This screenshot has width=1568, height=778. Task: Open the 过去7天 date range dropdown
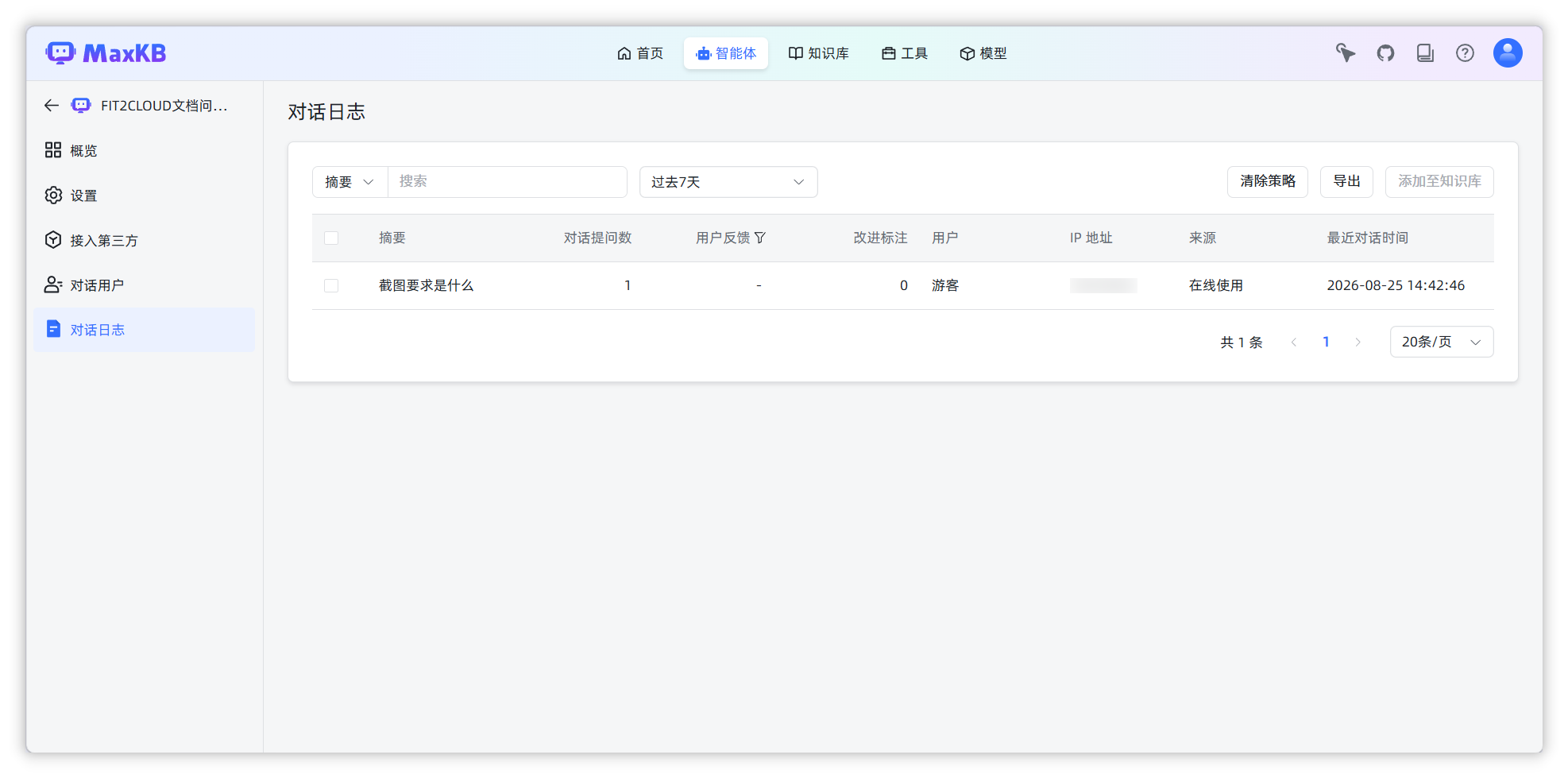tap(728, 182)
